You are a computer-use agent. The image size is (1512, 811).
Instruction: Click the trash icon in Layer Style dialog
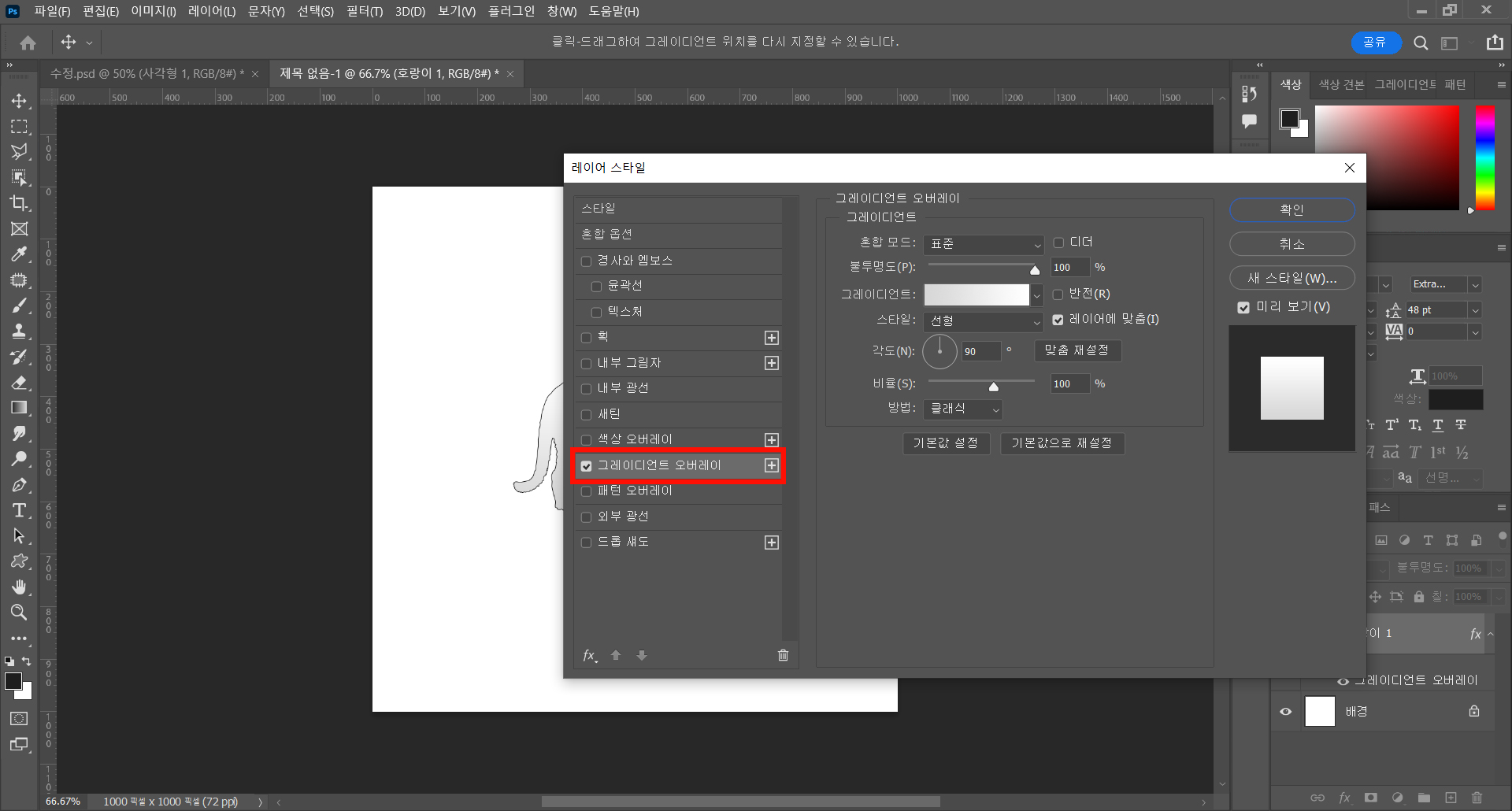(x=783, y=655)
